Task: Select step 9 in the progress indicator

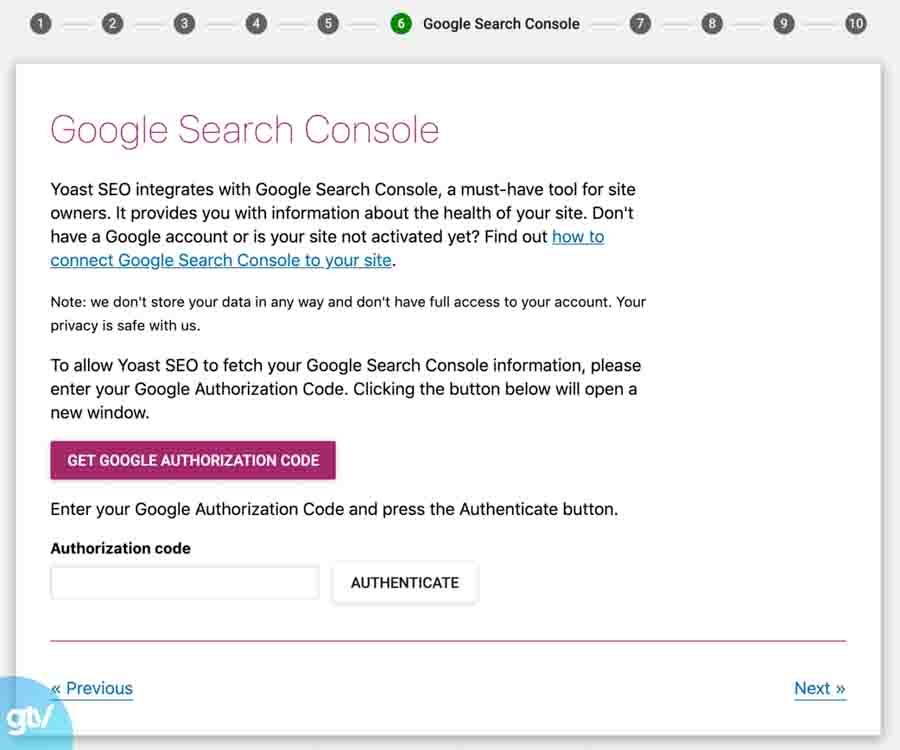Action: click(x=784, y=21)
